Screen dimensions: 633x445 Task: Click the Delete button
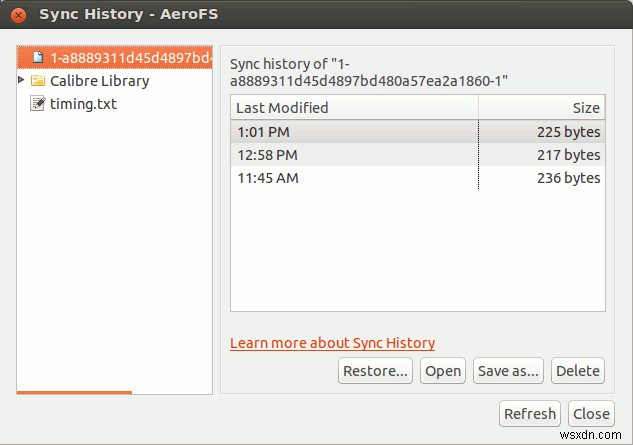click(578, 370)
